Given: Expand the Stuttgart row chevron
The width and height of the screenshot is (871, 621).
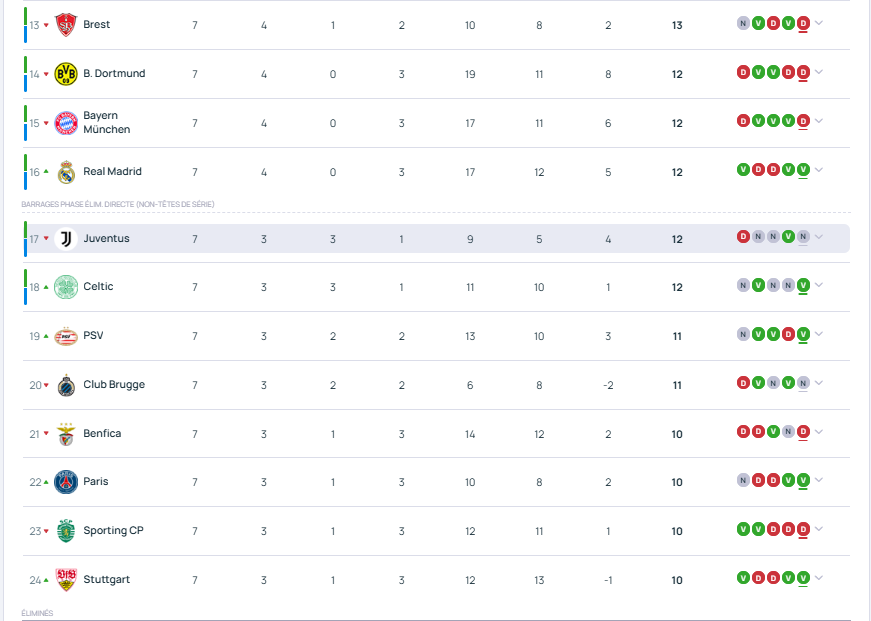Looking at the screenshot, I should point(819,578).
